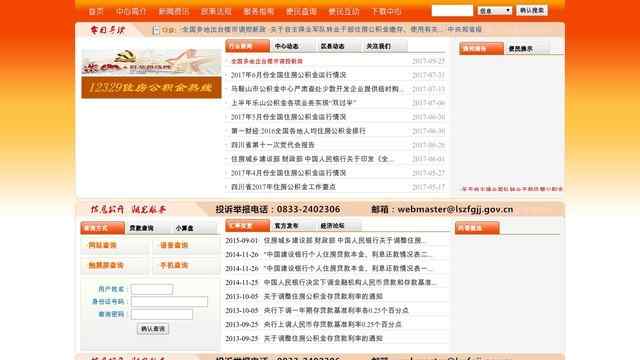Open the party emblem banner image
This screenshot has height=360, width=640.
pos(151,62)
